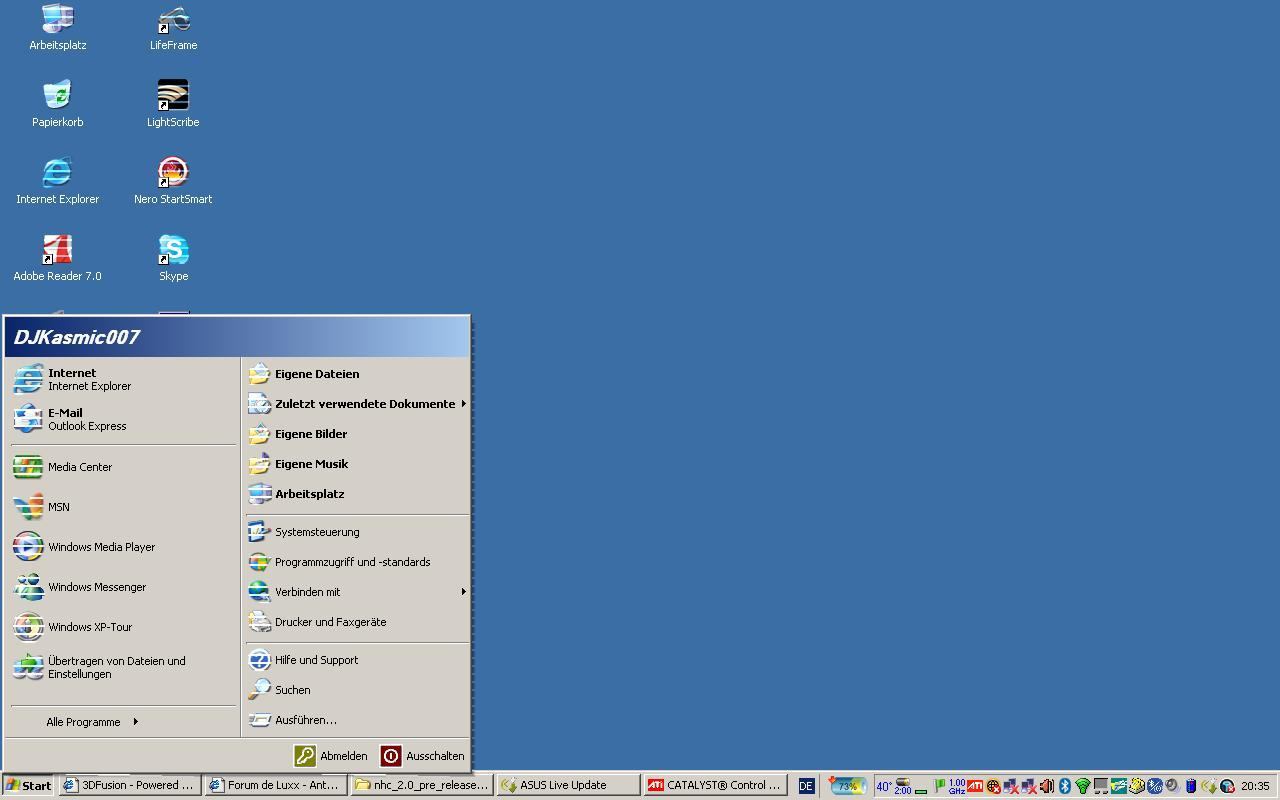
Task: Open Hilfe und Support
Action: point(357,660)
